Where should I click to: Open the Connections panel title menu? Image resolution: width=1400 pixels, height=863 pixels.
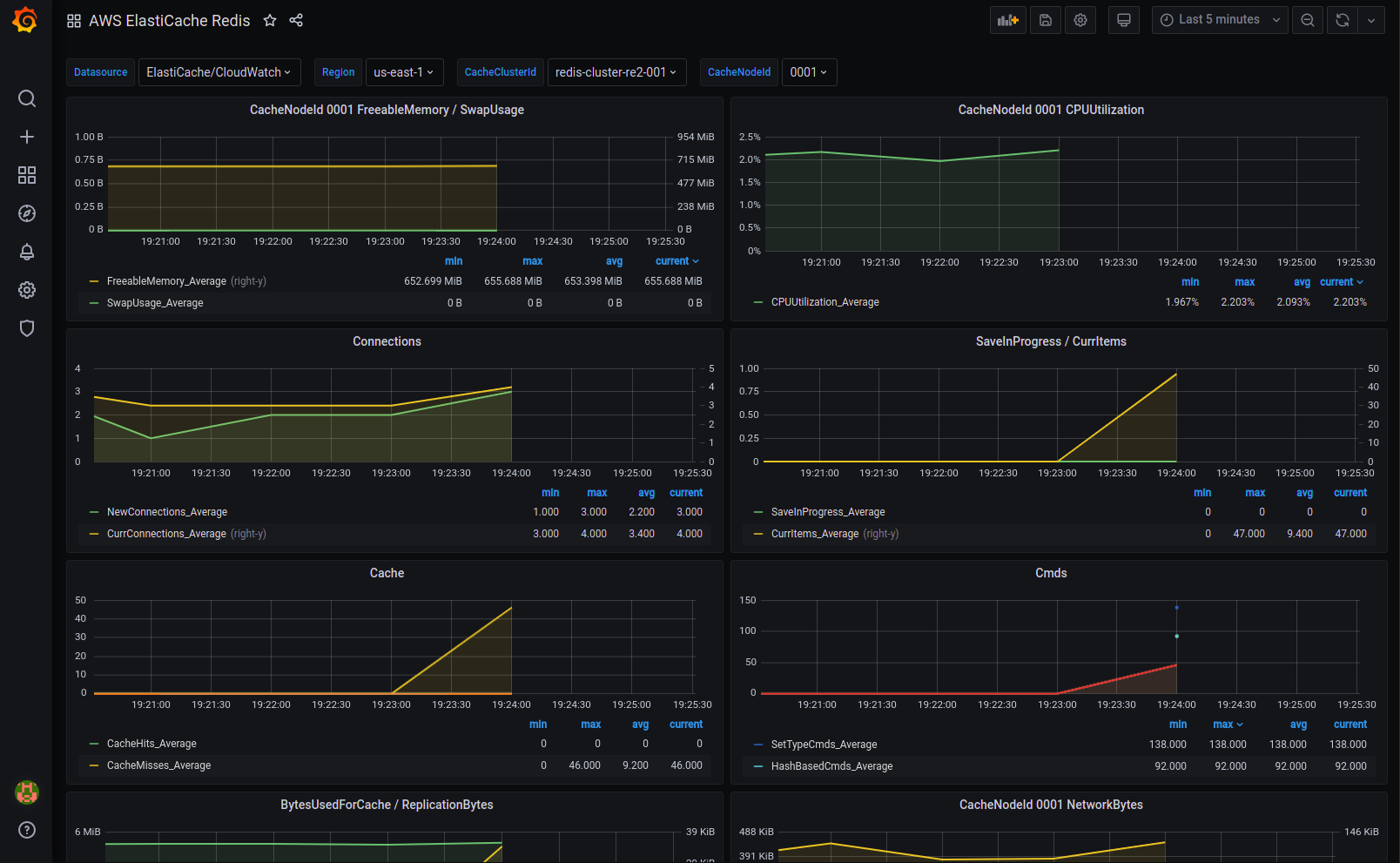pos(387,341)
